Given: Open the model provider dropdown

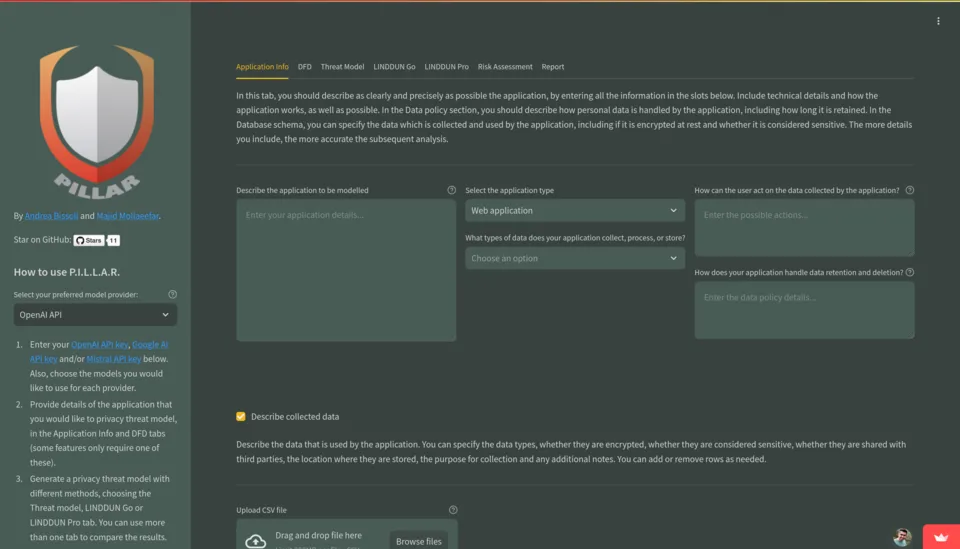Looking at the screenshot, I should 95,315.
